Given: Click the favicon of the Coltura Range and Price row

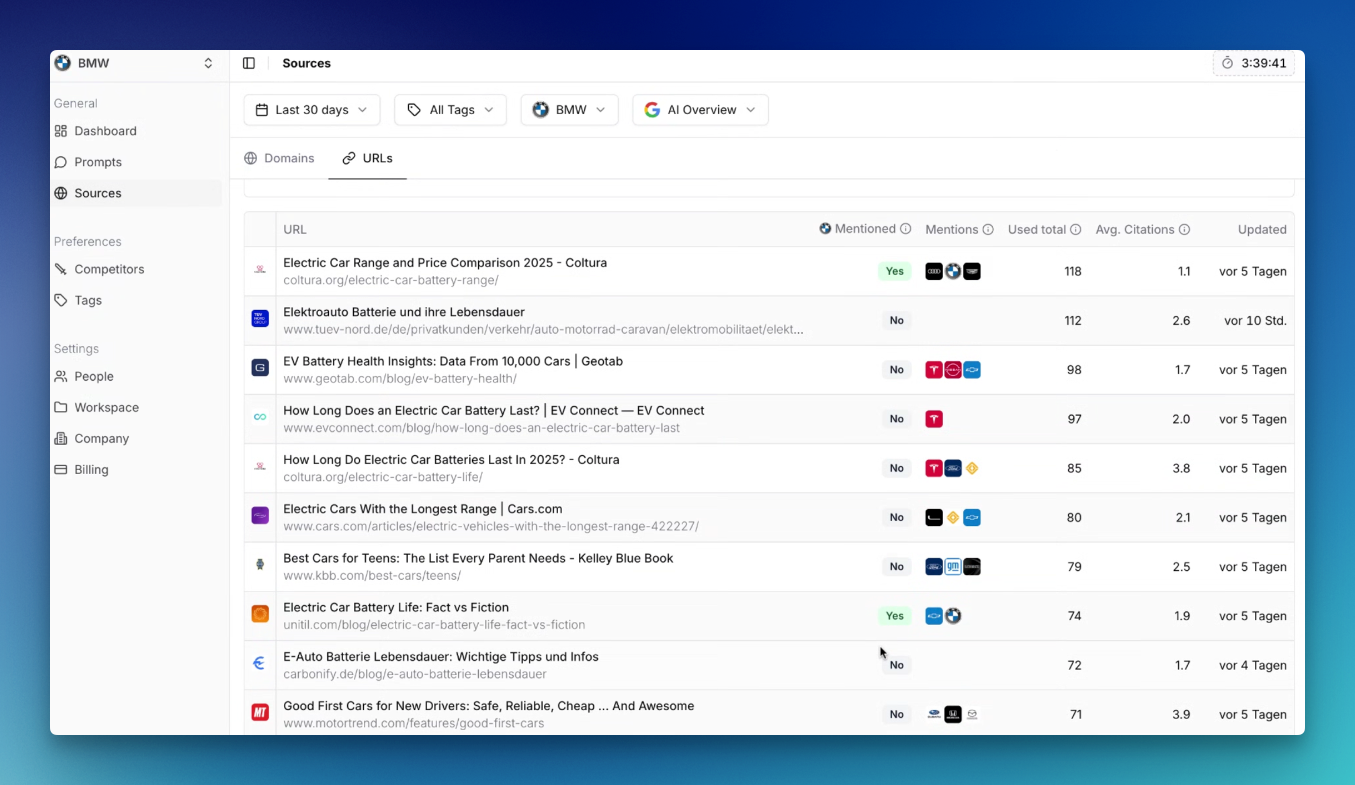Looking at the screenshot, I should point(260,270).
